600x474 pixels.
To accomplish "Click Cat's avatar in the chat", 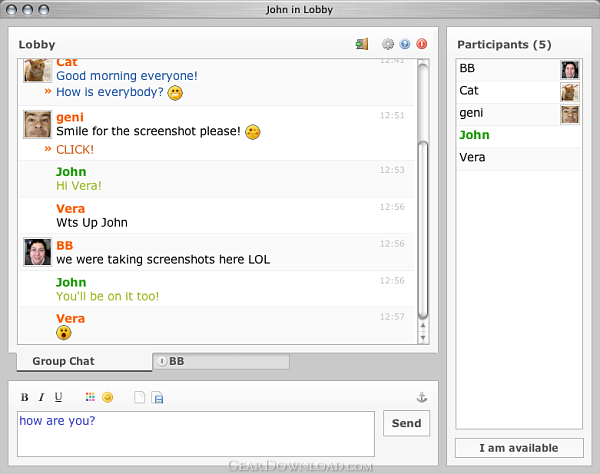I will coord(38,70).
